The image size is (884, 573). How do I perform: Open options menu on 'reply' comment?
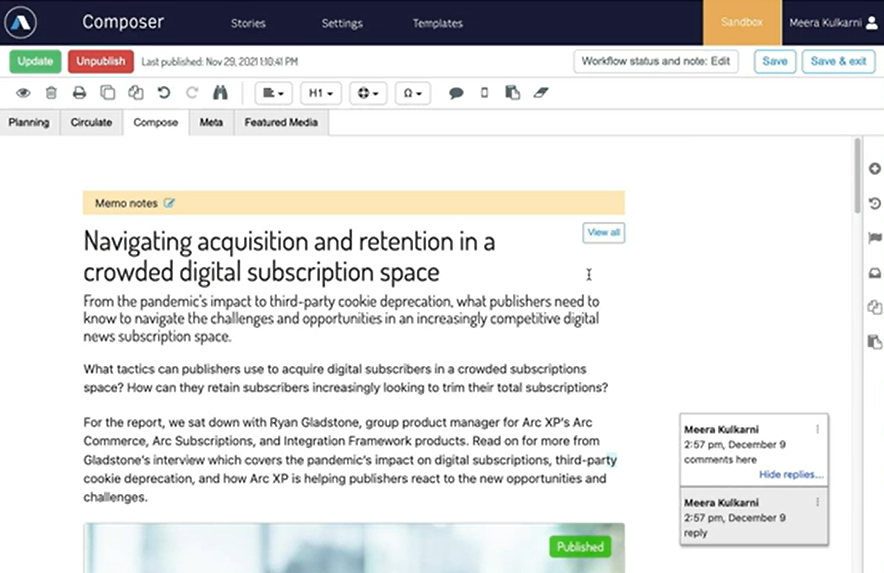click(x=817, y=502)
